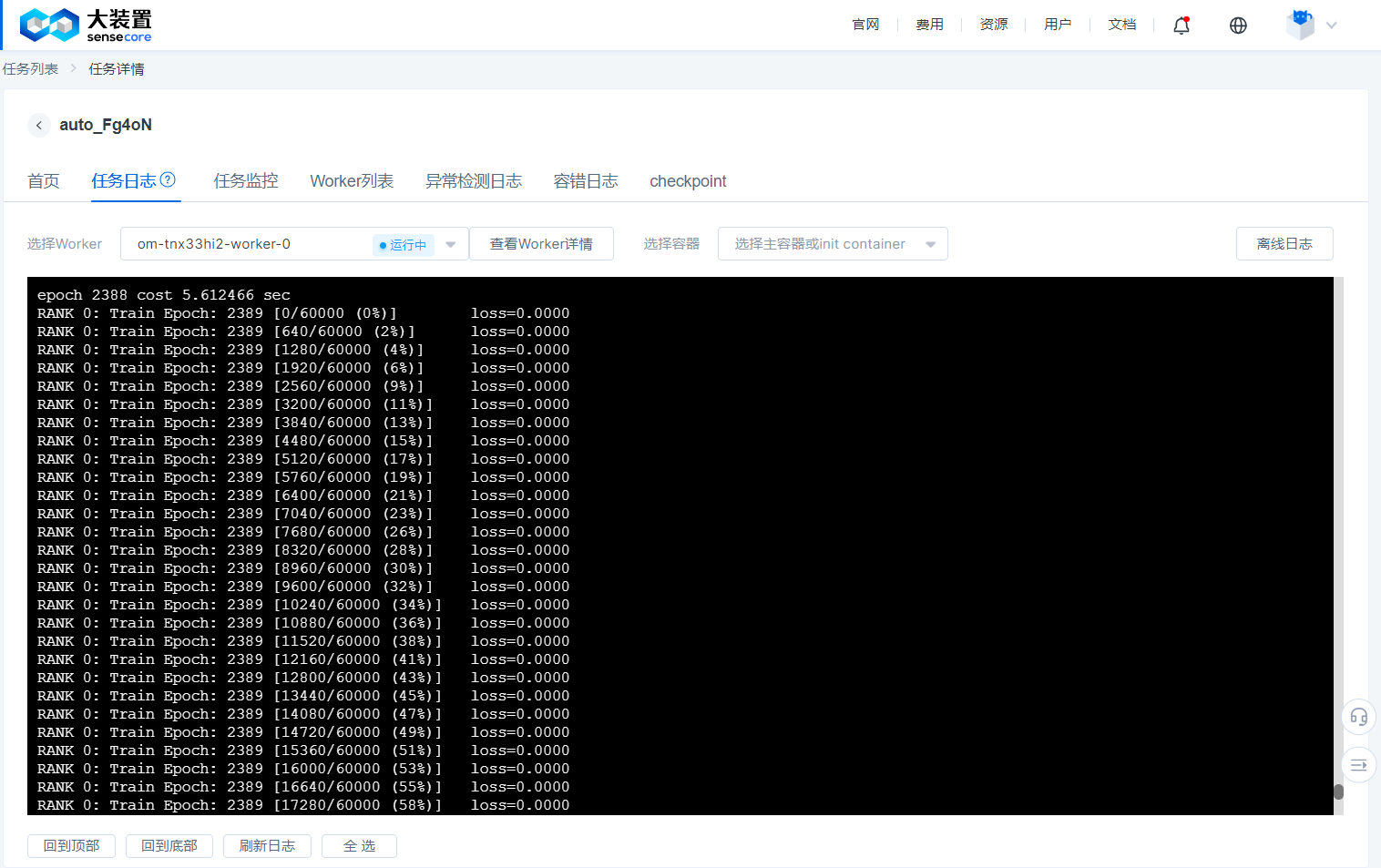Screen dimensions: 1381x868
Task: Click the log panel vertical scrollbar
Action: 1338,791
